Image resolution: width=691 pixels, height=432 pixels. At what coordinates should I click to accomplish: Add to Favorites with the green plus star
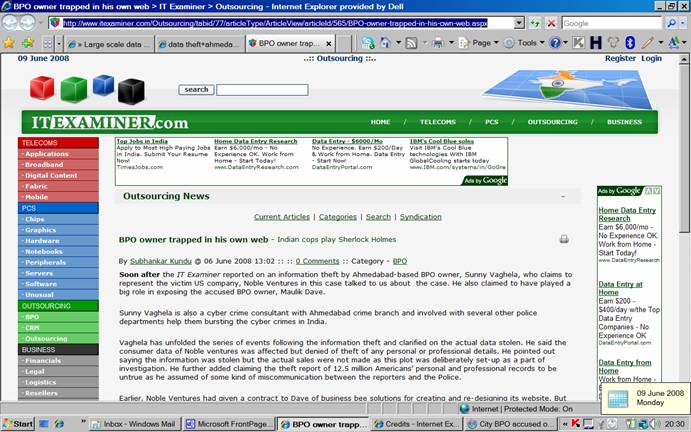[27, 43]
